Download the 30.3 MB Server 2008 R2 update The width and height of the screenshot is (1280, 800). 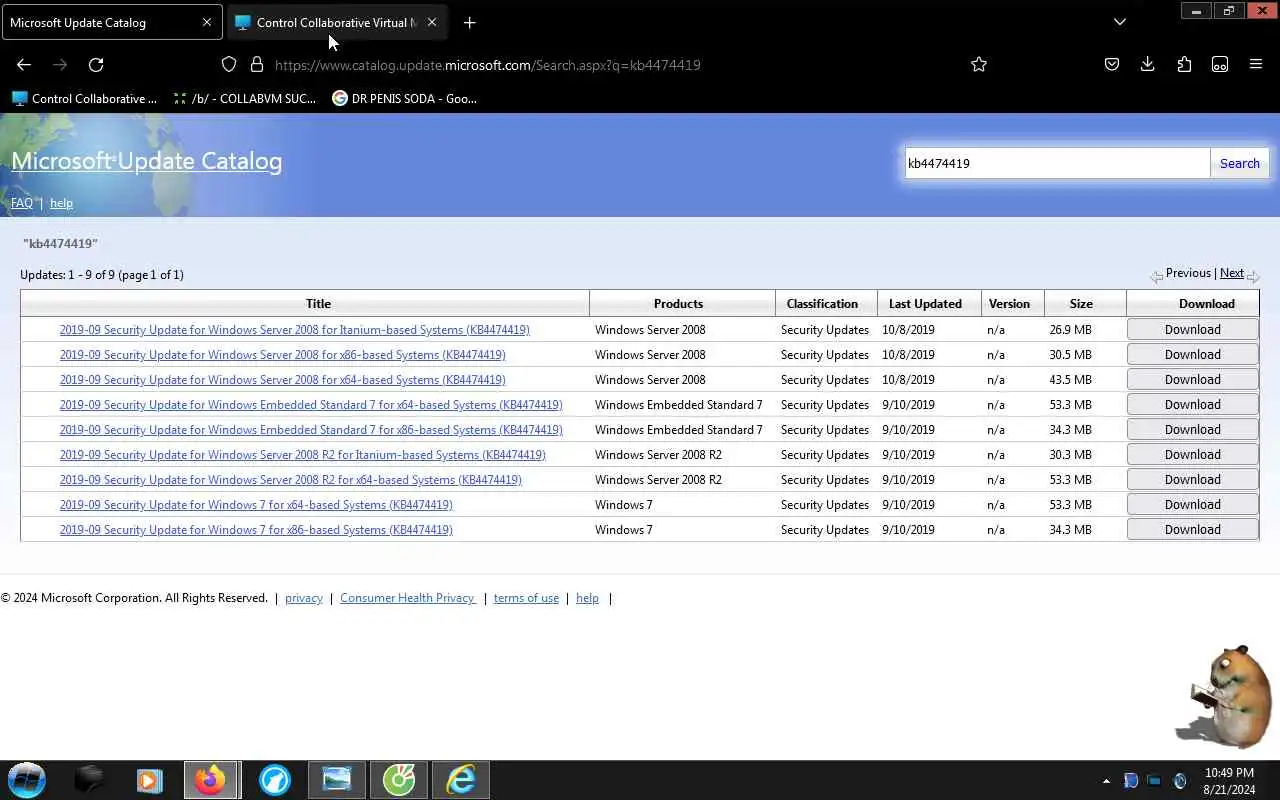pos(1192,454)
